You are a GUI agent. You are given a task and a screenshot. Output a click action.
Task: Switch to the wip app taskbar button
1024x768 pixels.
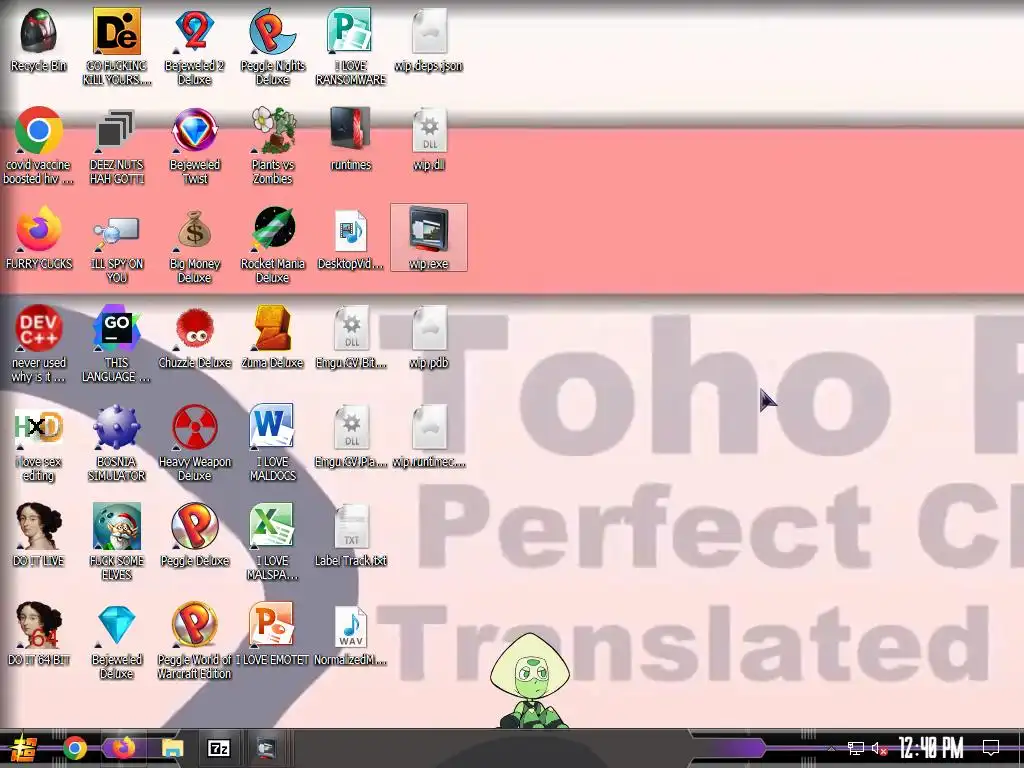pos(266,748)
